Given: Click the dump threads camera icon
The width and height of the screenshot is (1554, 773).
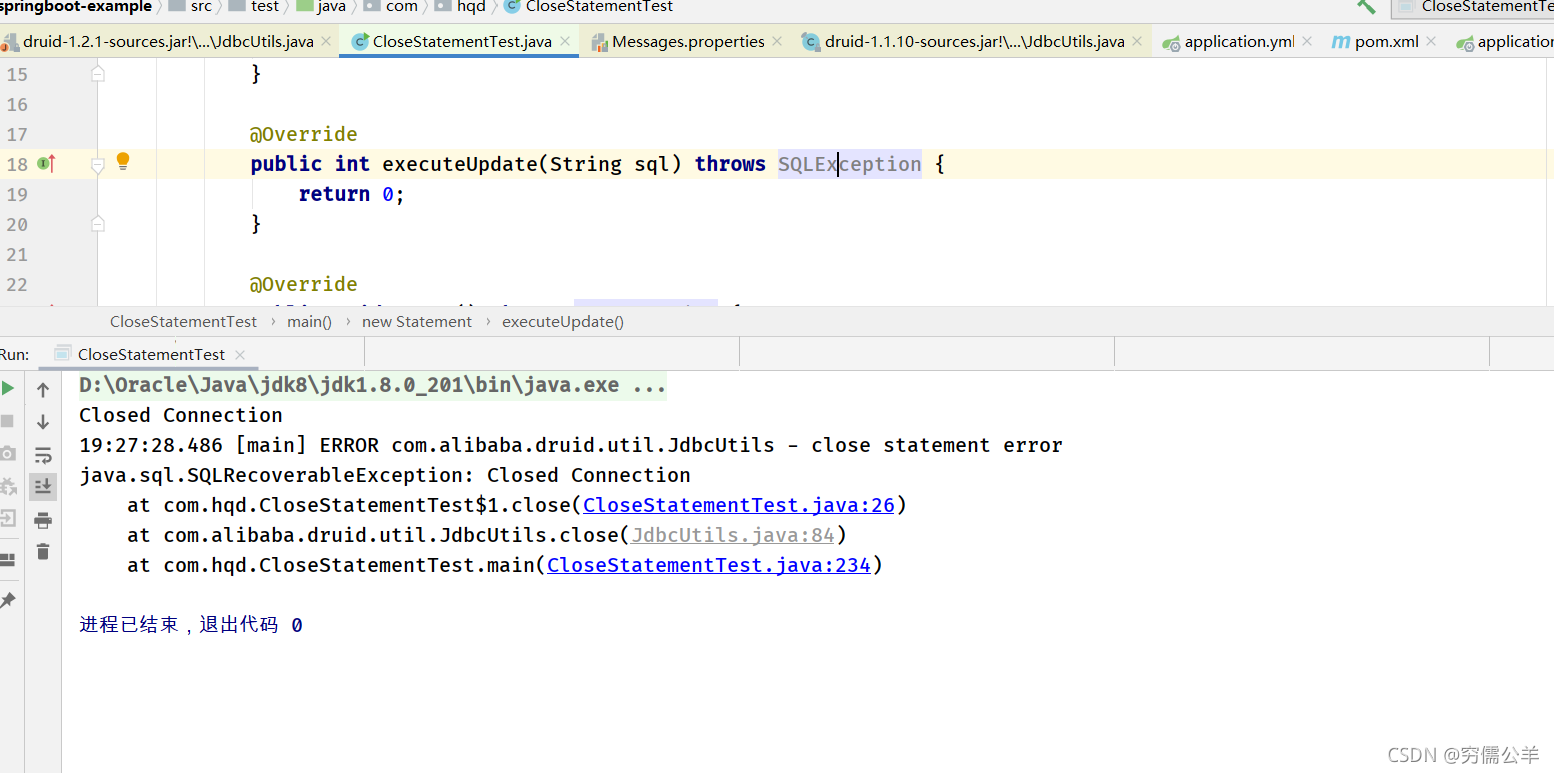Looking at the screenshot, I should 7,453.
